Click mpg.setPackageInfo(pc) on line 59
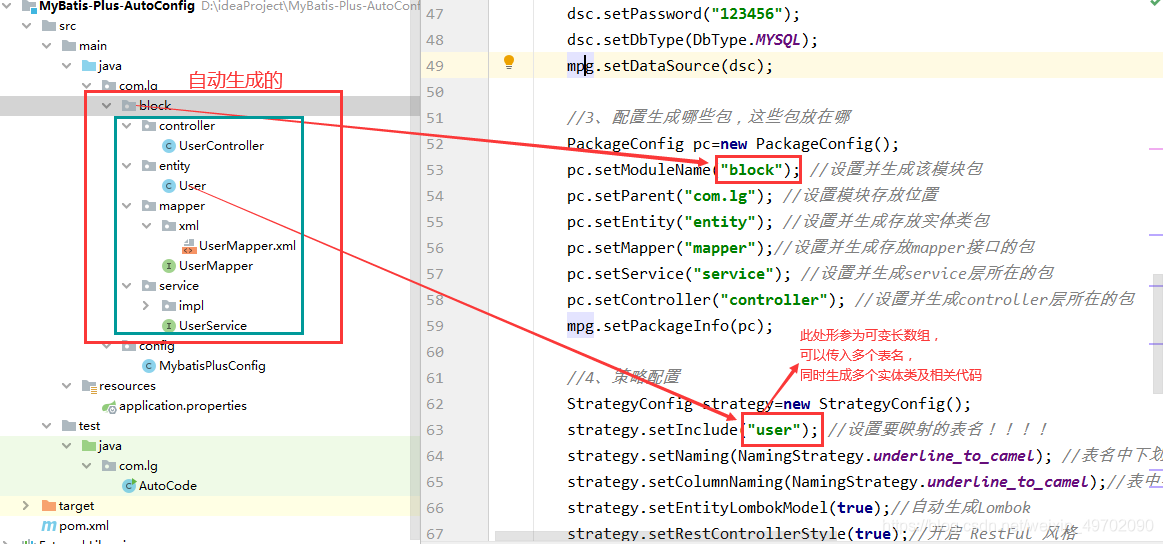Screen dimensions: 1163x544 pos(671,326)
